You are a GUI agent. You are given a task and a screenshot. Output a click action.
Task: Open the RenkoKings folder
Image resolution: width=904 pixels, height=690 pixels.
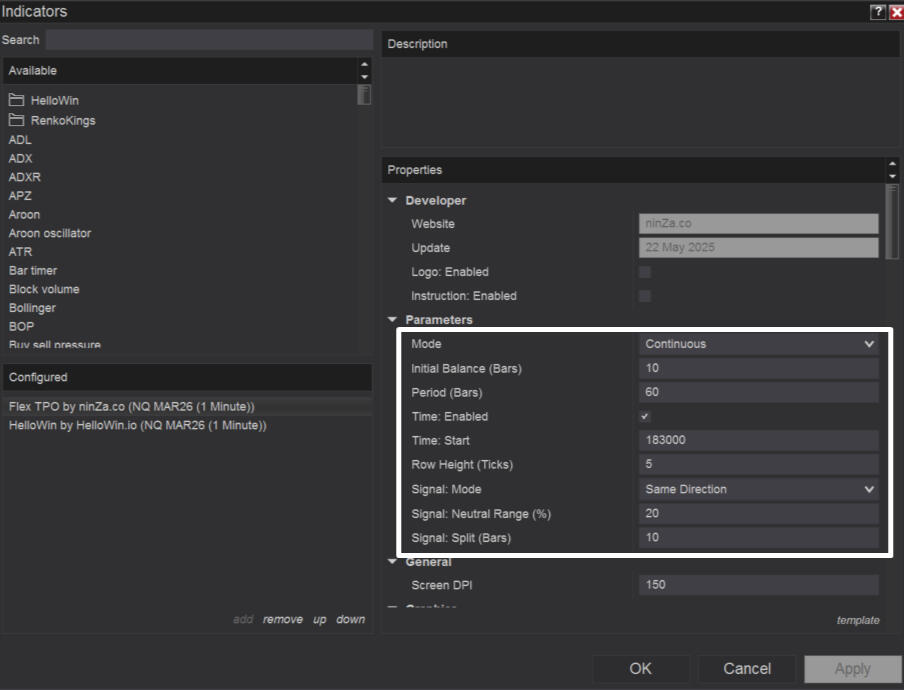tap(62, 120)
